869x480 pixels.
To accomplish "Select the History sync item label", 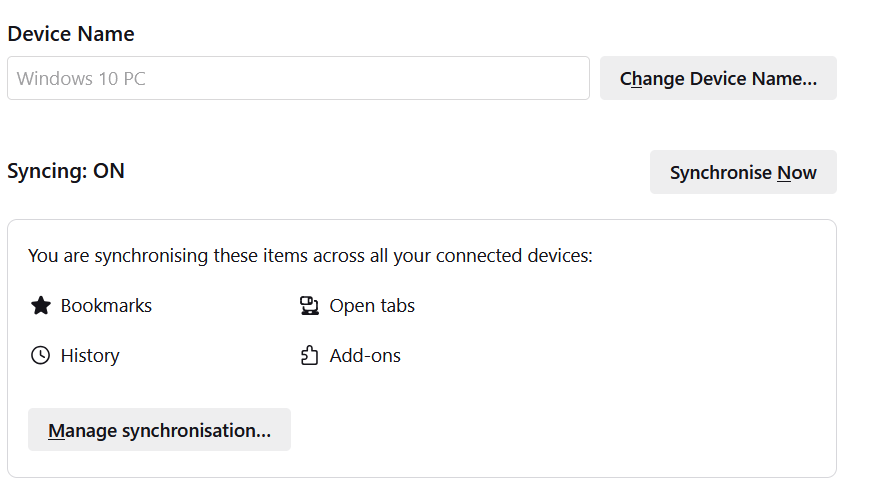I will [90, 355].
